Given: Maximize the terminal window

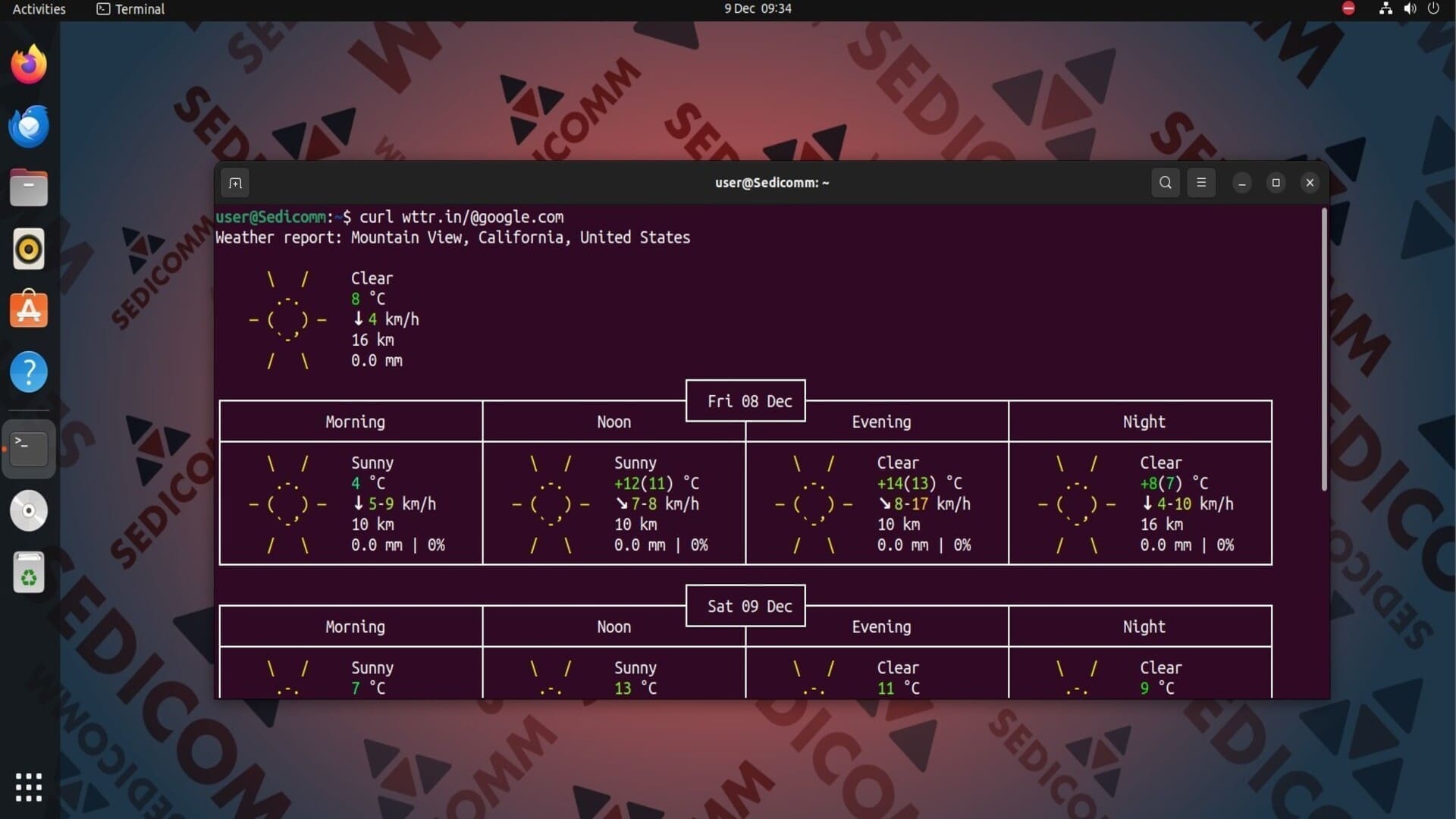Looking at the screenshot, I should tap(1276, 183).
